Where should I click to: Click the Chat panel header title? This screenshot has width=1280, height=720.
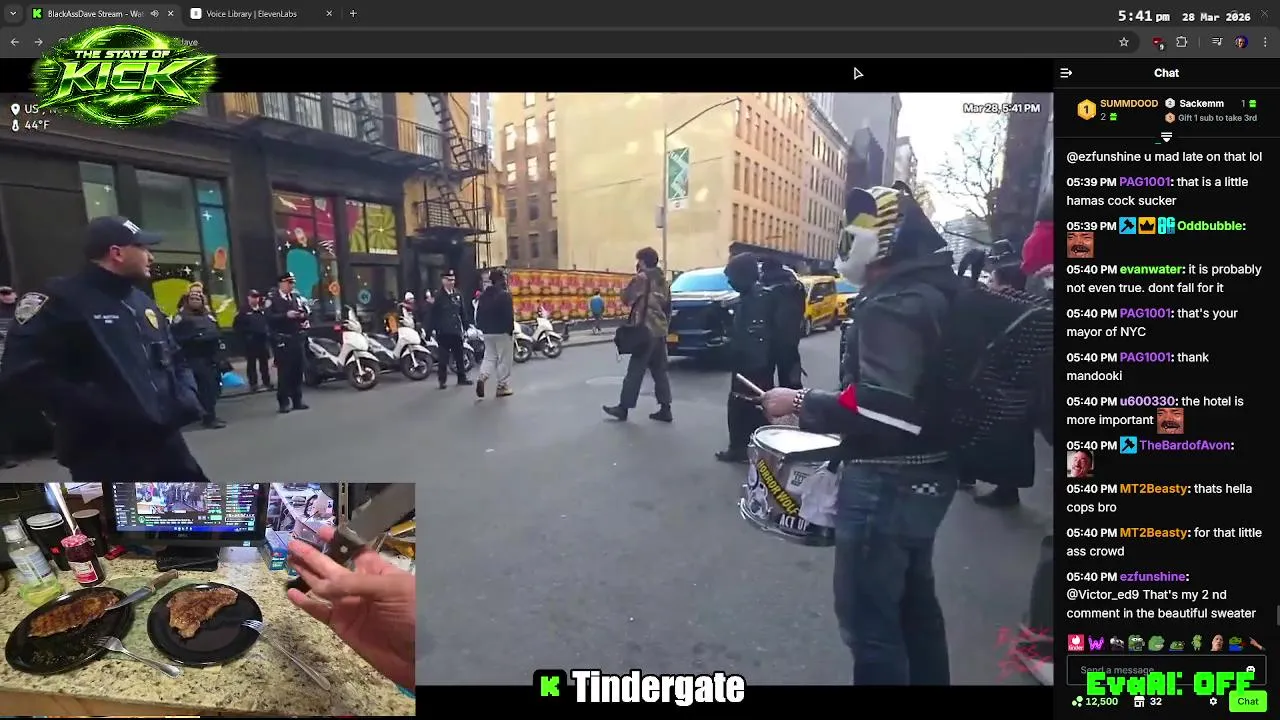point(1166,73)
